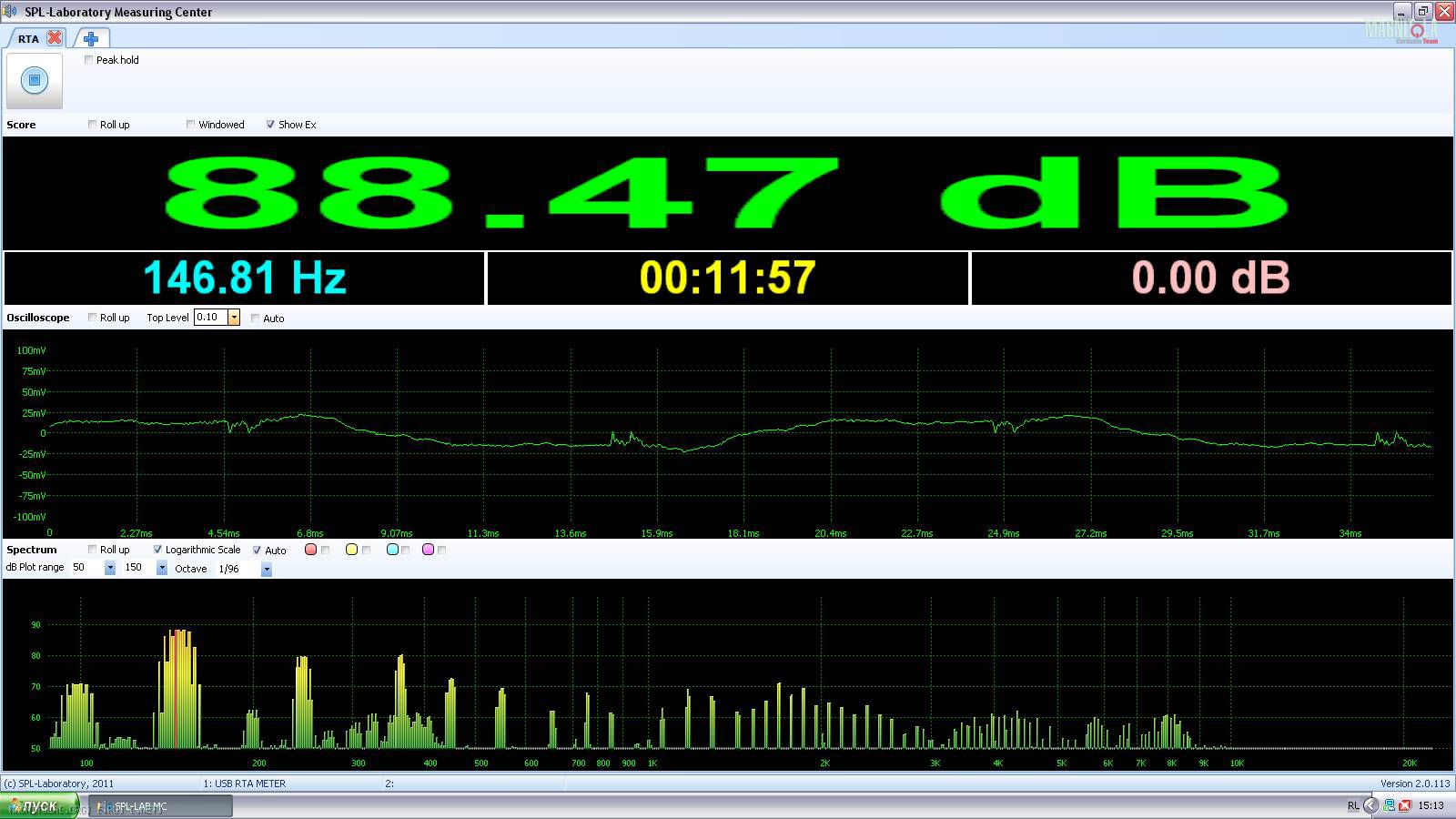
Task: Toggle Roll up in the Oscilloscope section
Action: (93, 318)
